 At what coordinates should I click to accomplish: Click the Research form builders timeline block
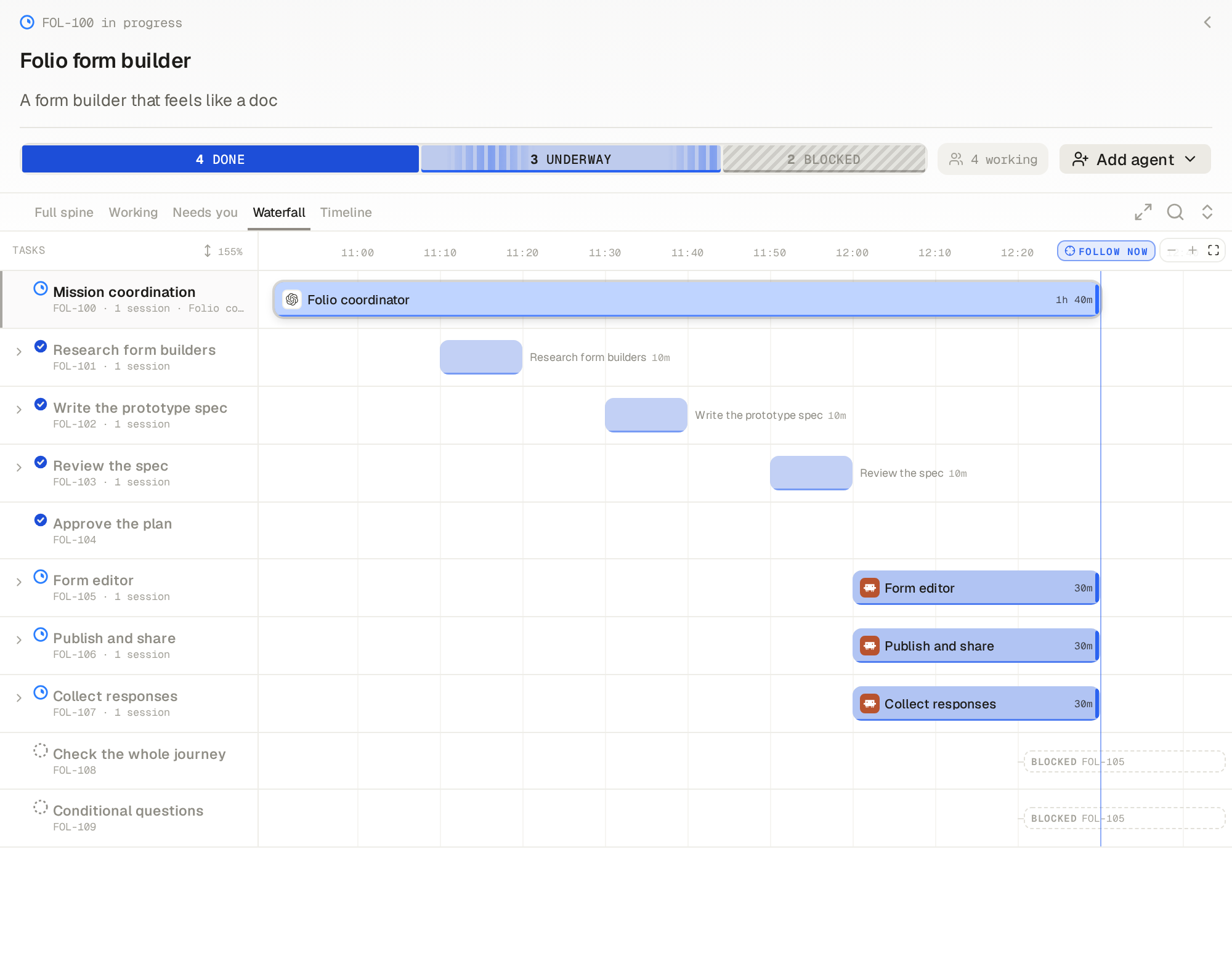[481, 357]
